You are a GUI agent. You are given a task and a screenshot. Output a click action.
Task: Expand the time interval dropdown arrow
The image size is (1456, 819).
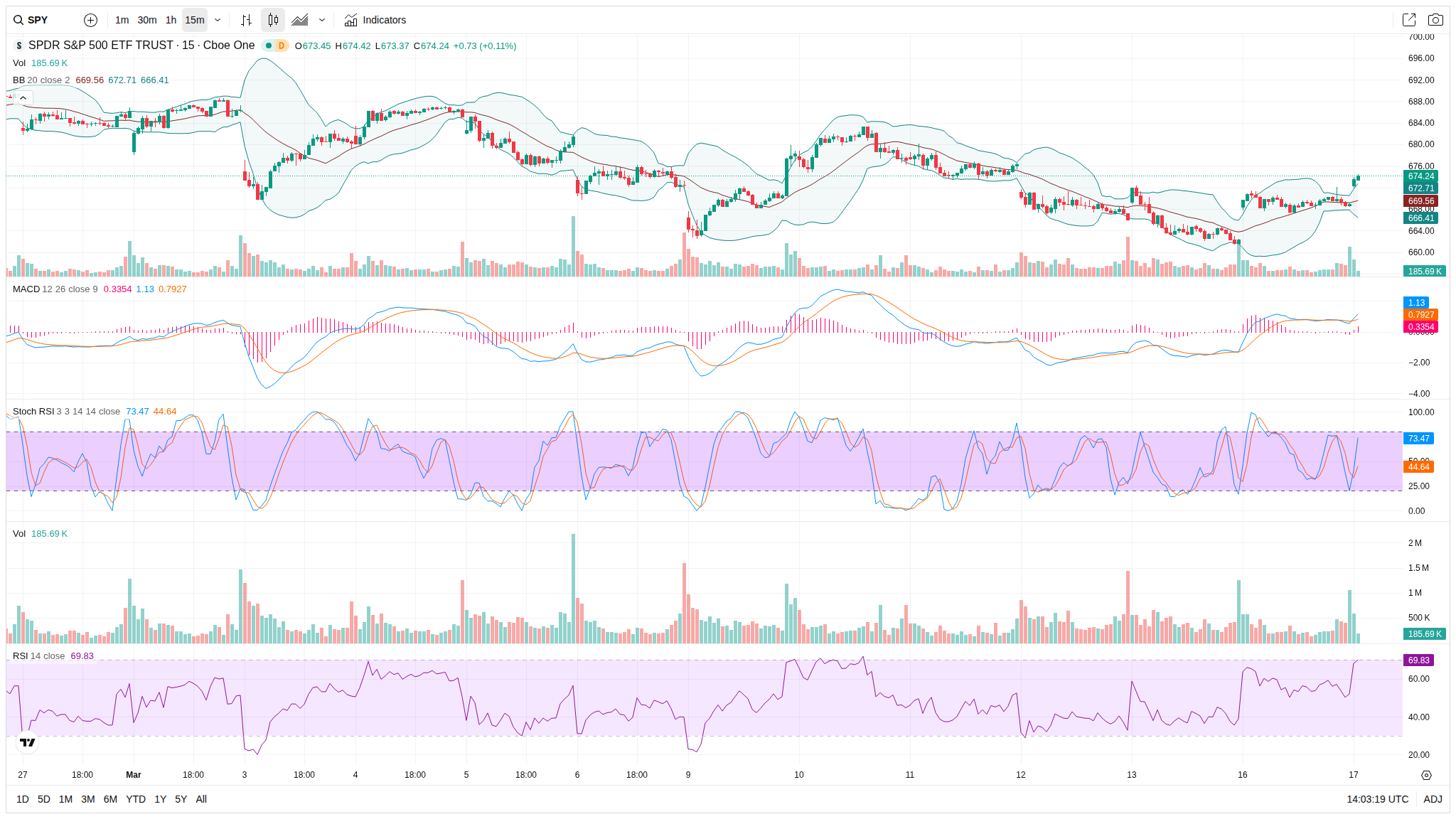pos(218,20)
